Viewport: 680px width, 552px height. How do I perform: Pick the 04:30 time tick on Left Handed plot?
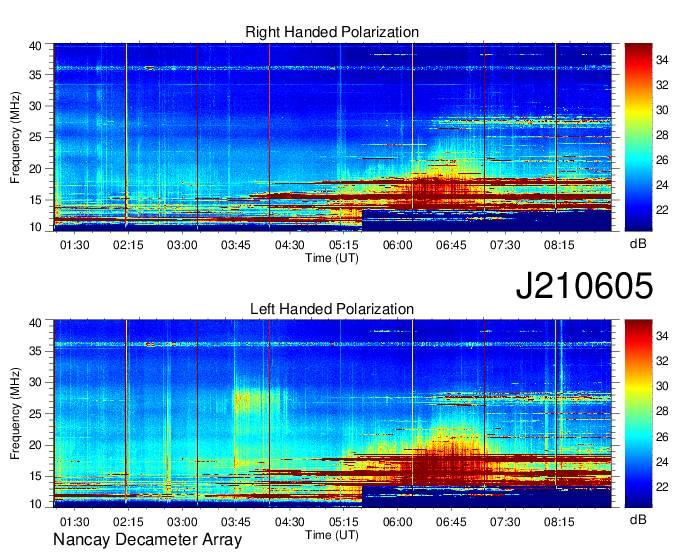coord(290,522)
